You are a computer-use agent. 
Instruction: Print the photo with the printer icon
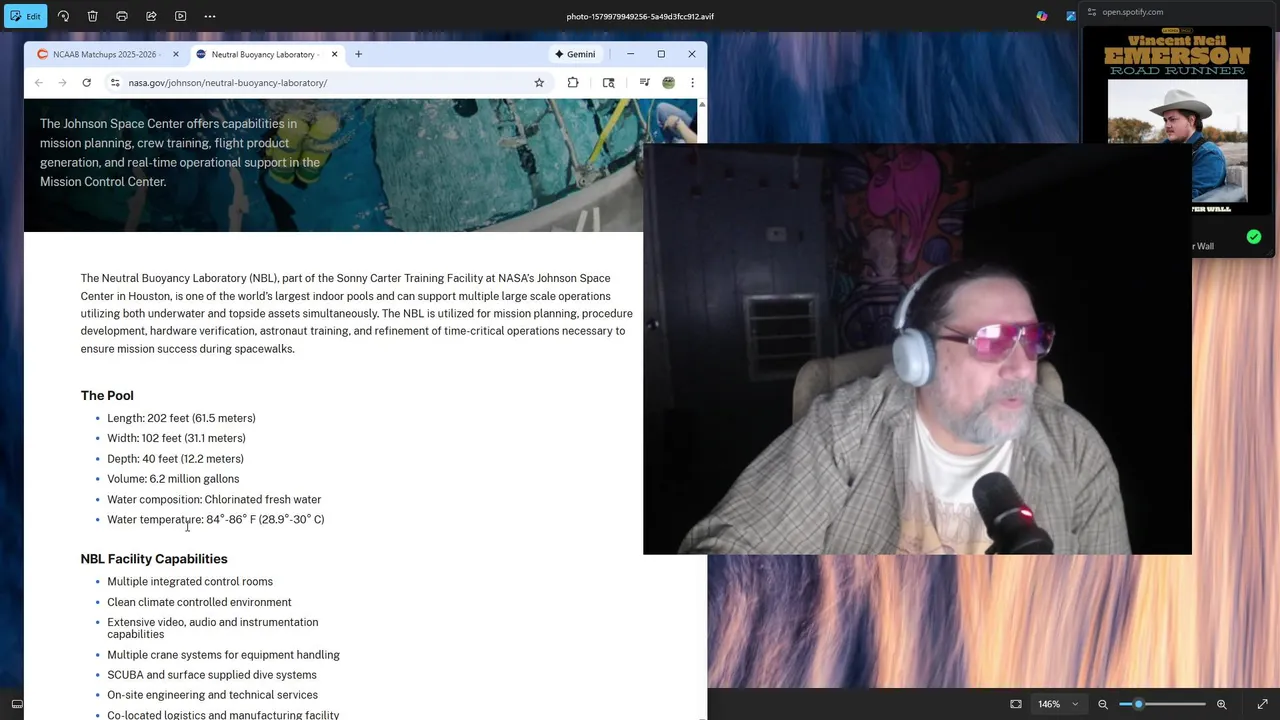pyautogui.click(x=122, y=16)
